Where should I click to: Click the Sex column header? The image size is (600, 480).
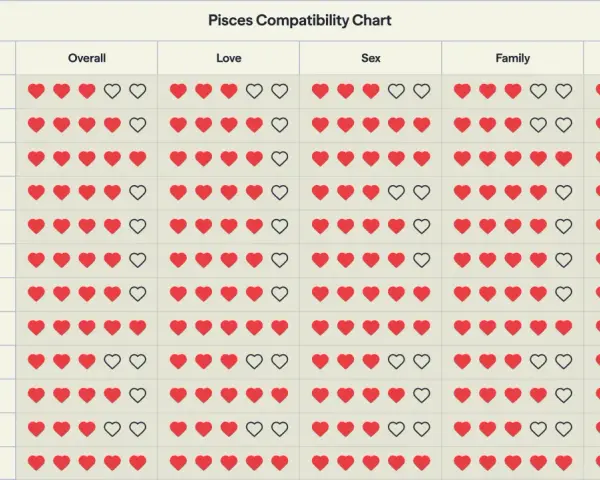[x=371, y=58]
